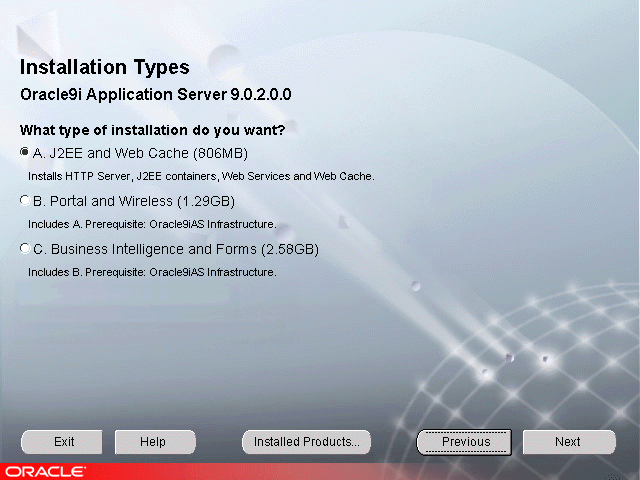The height and width of the screenshot is (480, 640).
Task: Open Installed Products list
Action: click(307, 442)
